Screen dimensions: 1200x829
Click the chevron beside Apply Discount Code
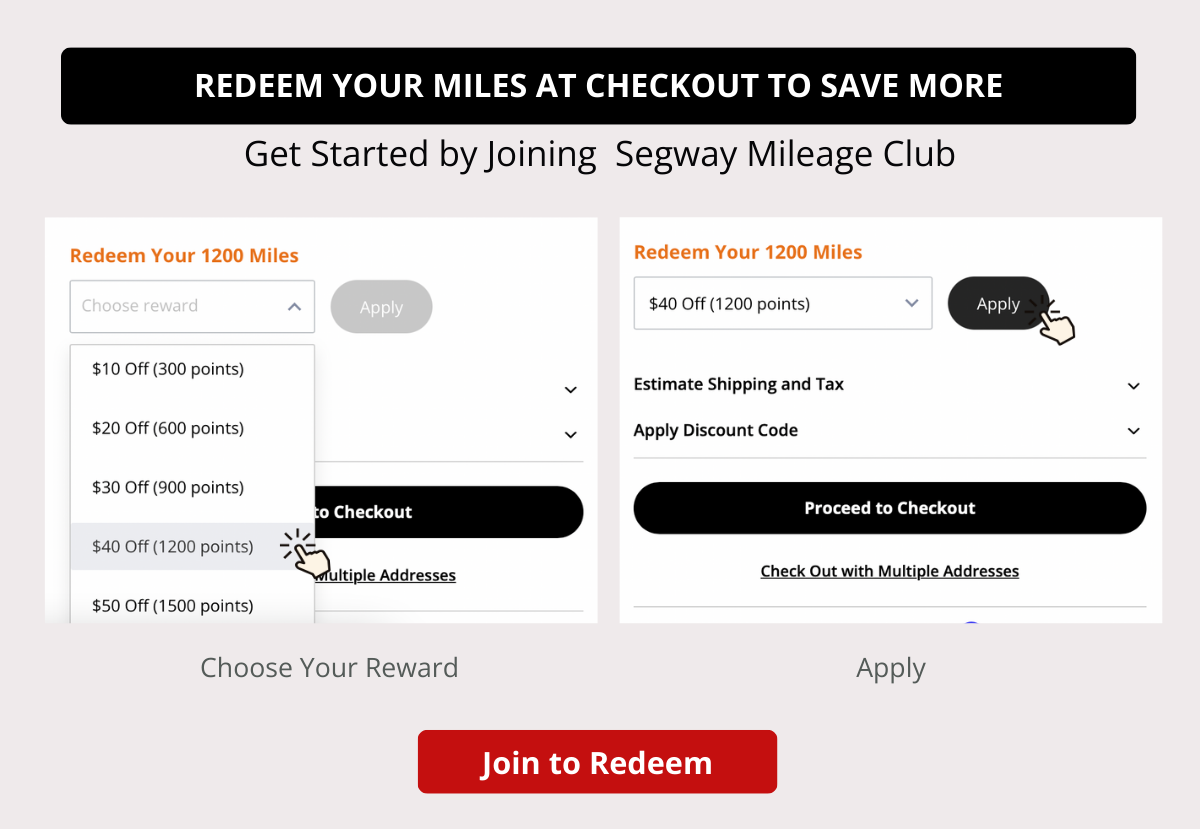tap(1133, 431)
